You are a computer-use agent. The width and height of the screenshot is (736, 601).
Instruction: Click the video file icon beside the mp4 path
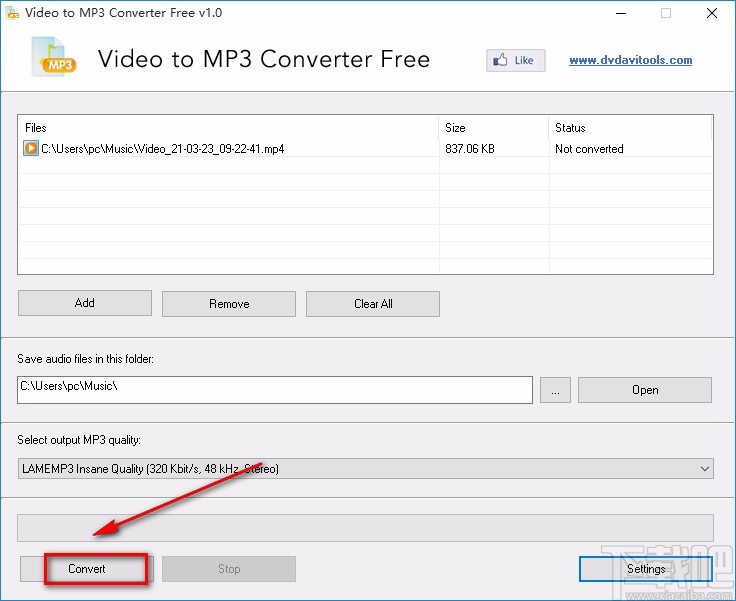31,148
